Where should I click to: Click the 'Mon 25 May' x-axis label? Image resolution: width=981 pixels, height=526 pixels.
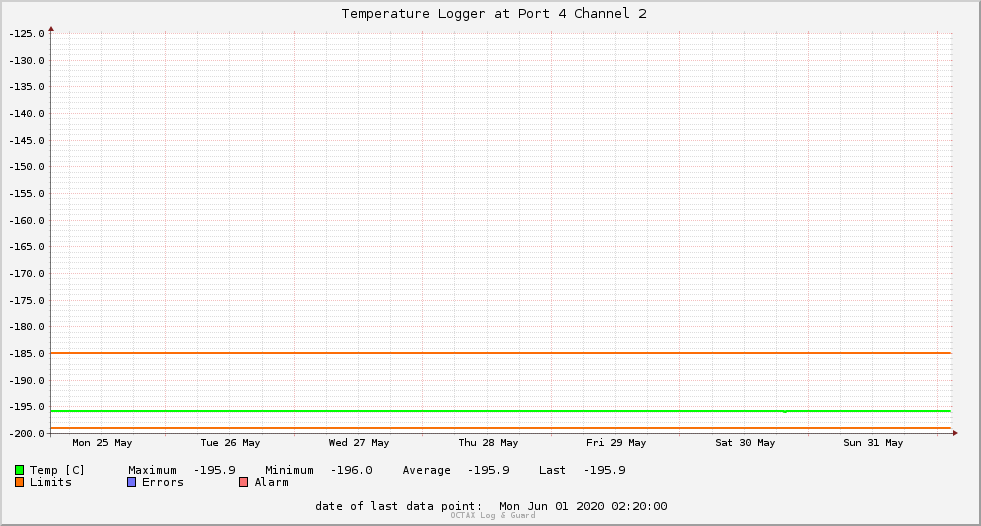click(x=102, y=443)
